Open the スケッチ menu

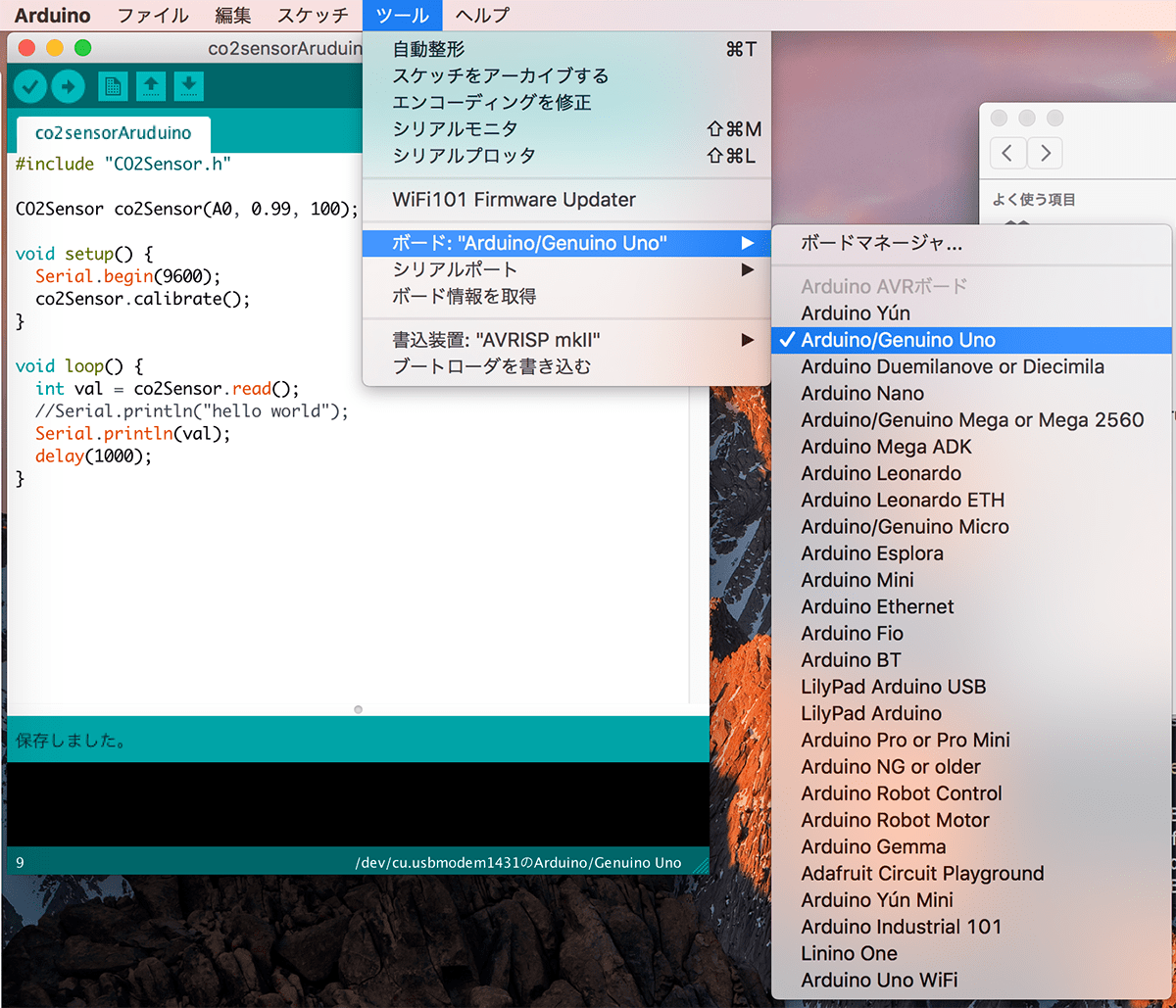(x=313, y=16)
